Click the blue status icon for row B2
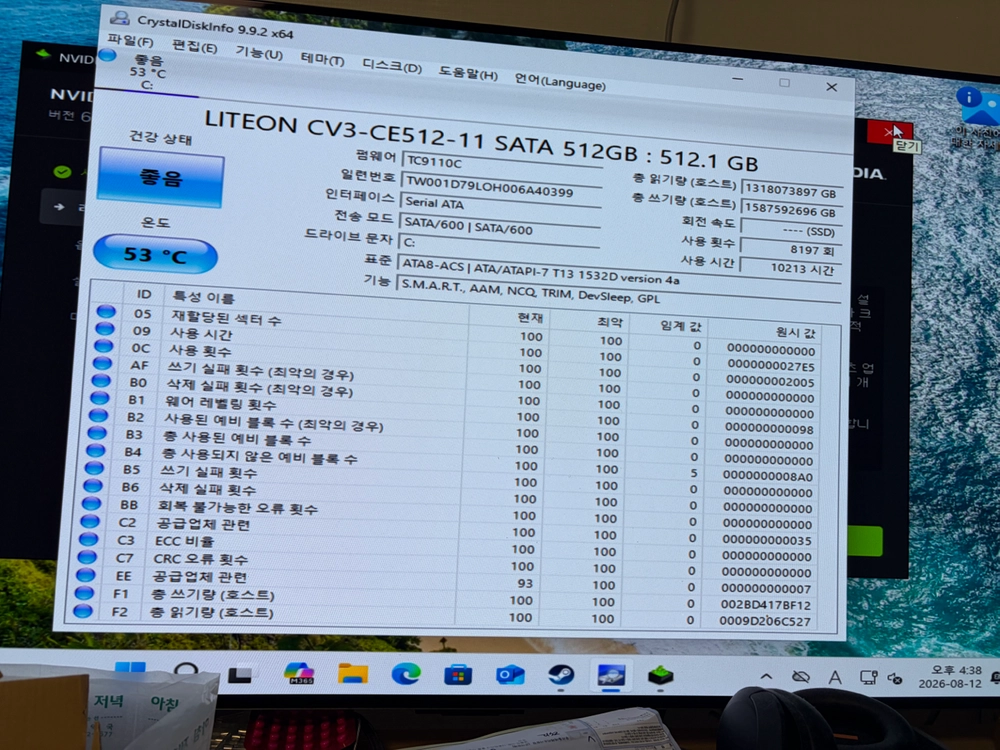Viewport: 1000px width, 750px height. pyautogui.click(x=98, y=415)
